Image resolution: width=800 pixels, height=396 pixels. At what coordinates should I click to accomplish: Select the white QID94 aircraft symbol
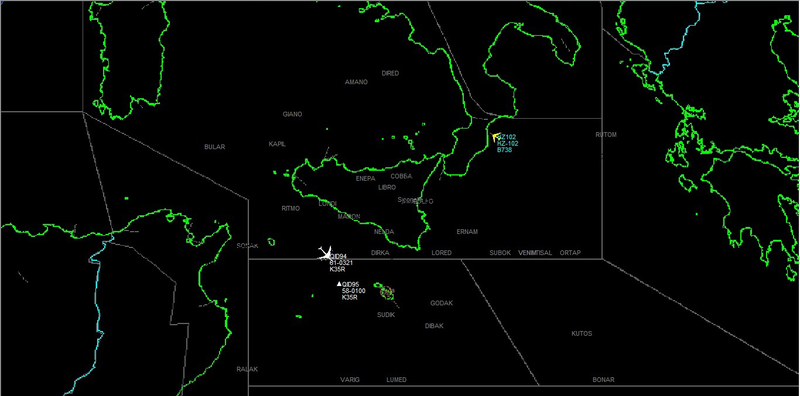pyautogui.click(x=324, y=253)
